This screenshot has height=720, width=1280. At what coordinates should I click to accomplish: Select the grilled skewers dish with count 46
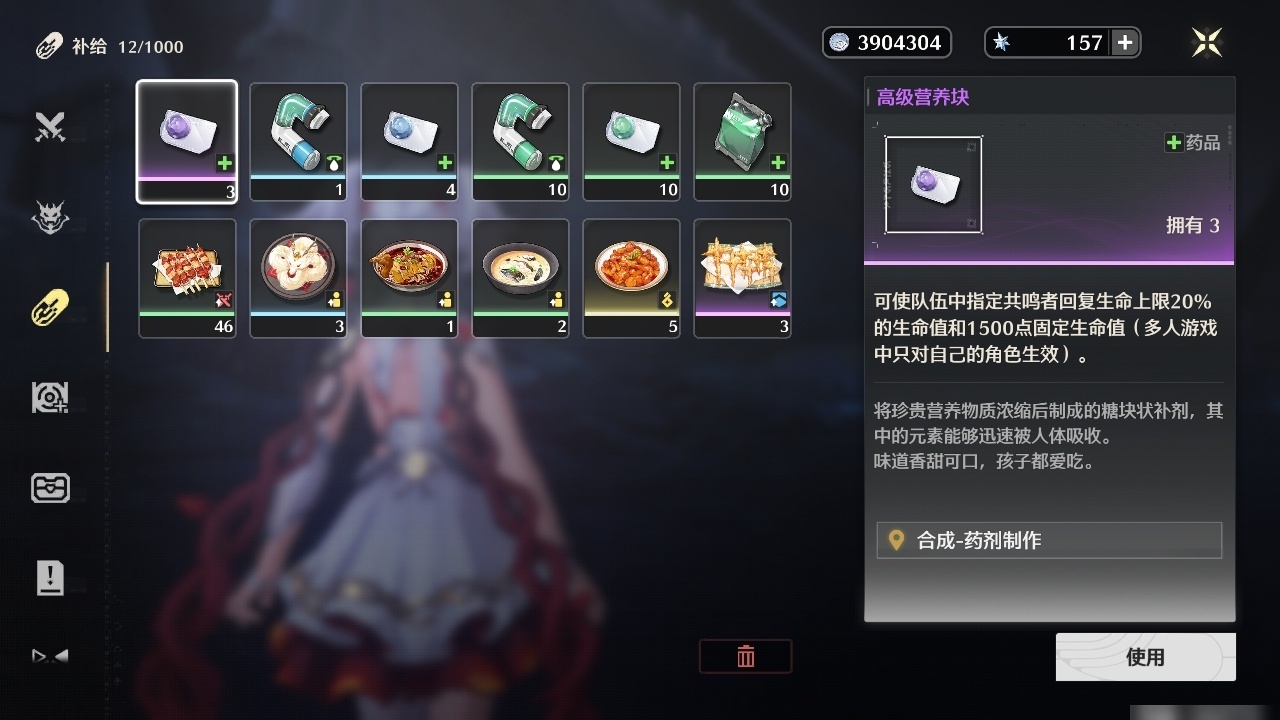click(x=187, y=278)
